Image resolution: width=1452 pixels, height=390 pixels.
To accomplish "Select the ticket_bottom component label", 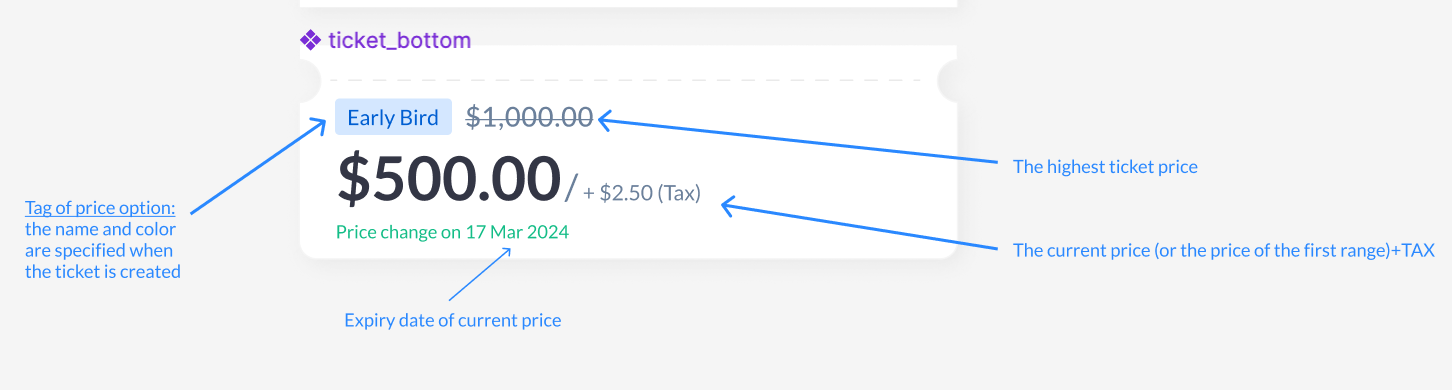I will (x=399, y=41).
